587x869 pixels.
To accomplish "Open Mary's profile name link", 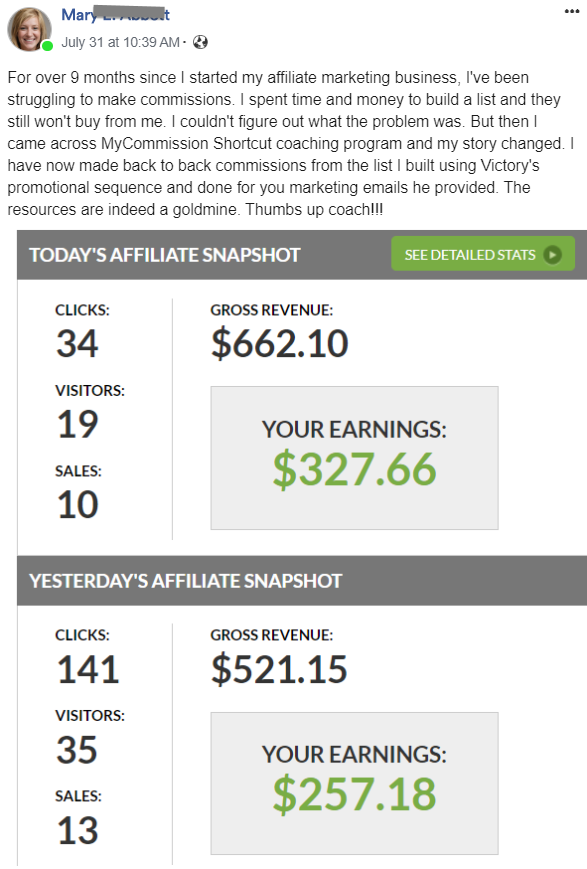I will (115, 14).
